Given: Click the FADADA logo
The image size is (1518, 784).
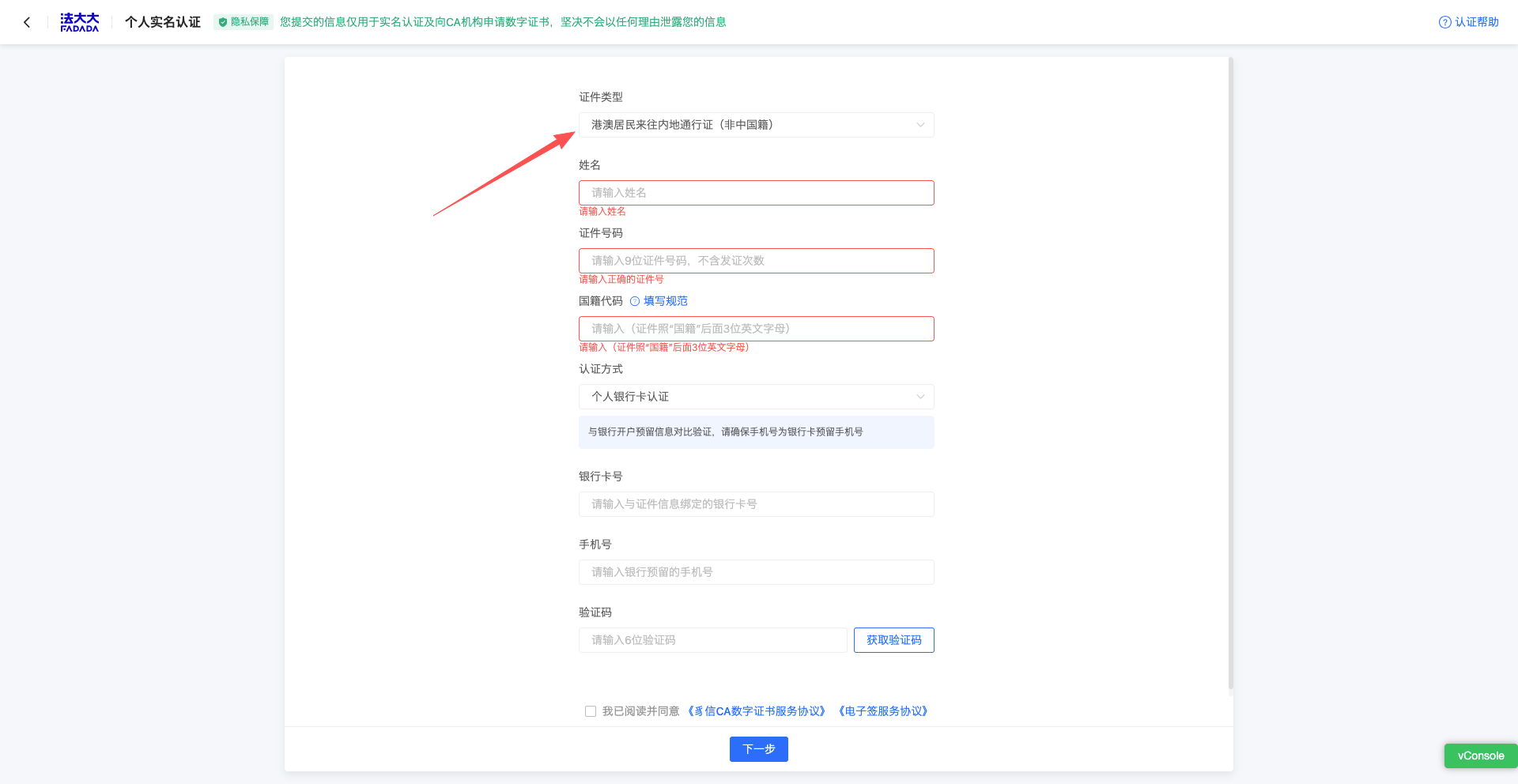Looking at the screenshot, I should (x=80, y=22).
